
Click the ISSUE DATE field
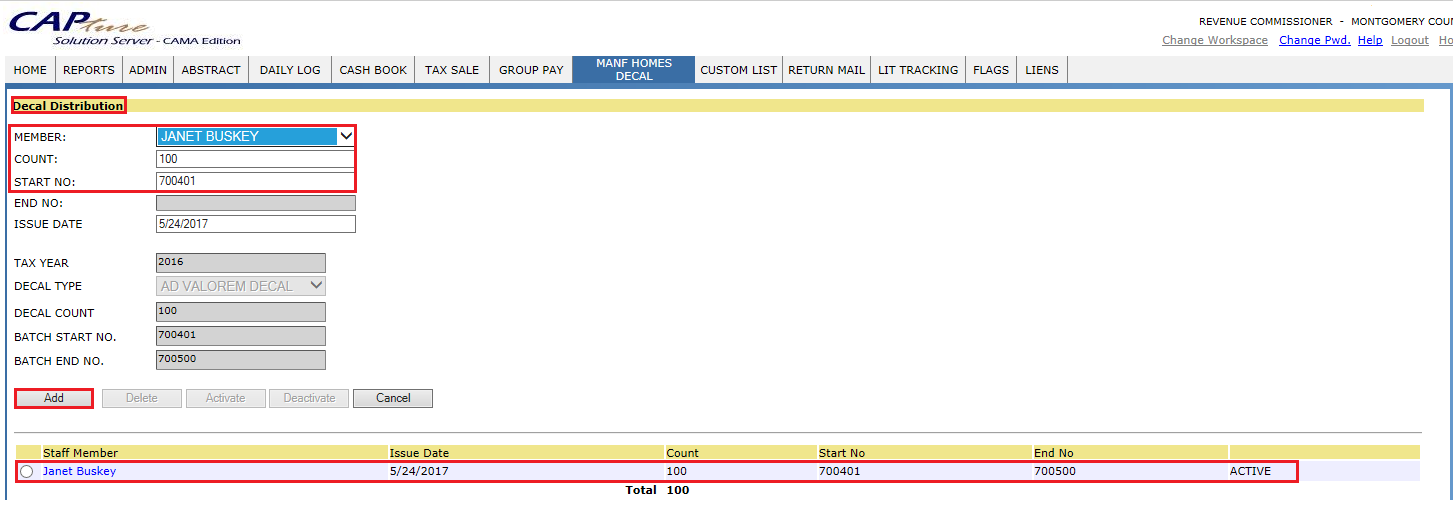click(x=255, y=224)
